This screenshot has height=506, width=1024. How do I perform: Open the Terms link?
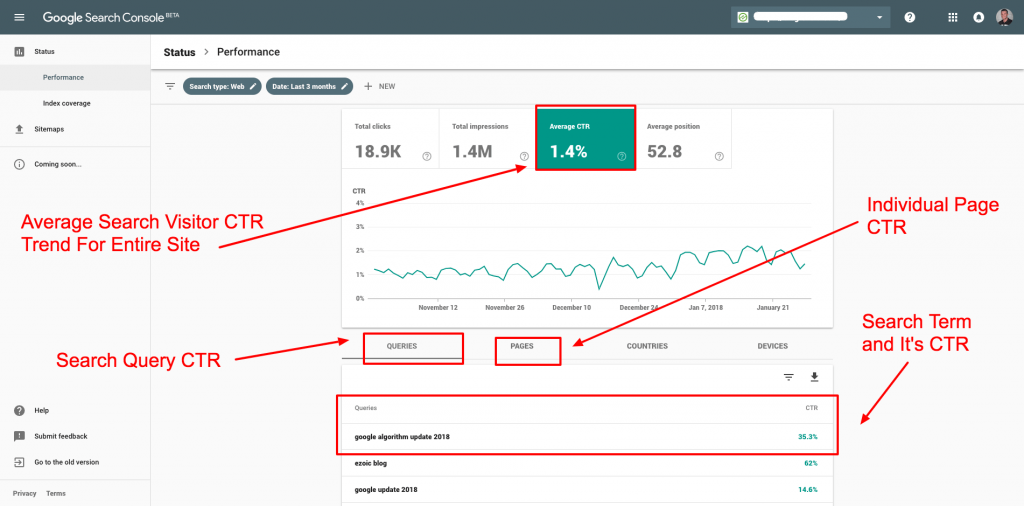56,494
